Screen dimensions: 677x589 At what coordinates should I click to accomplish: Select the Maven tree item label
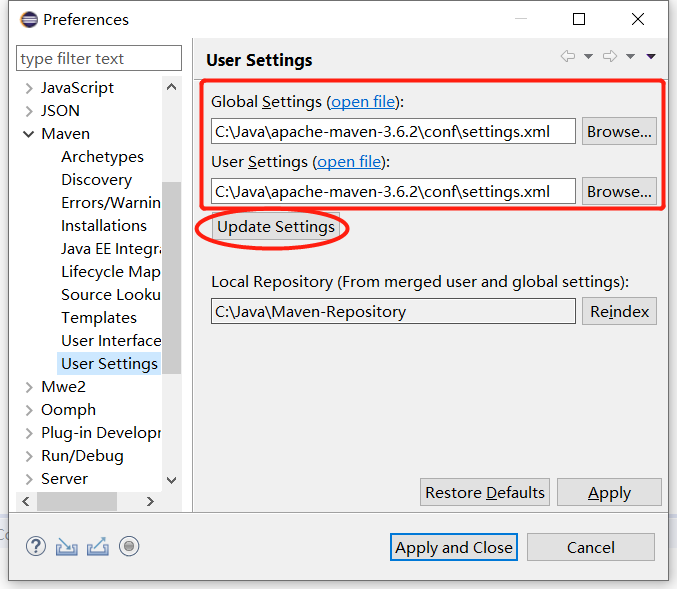click(x=66, y=134)
